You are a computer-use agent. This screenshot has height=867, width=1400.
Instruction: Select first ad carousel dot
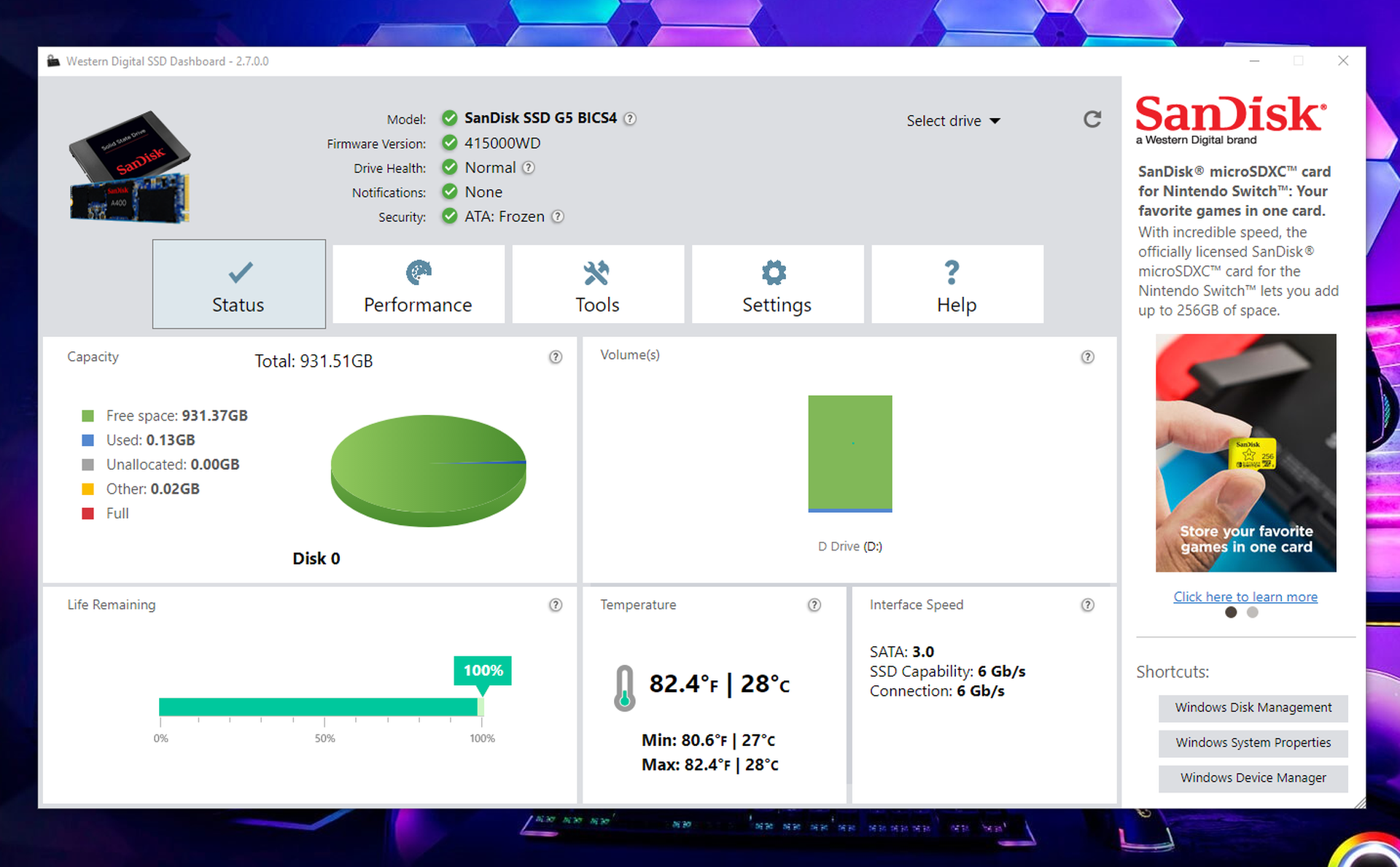(1231, 613)
